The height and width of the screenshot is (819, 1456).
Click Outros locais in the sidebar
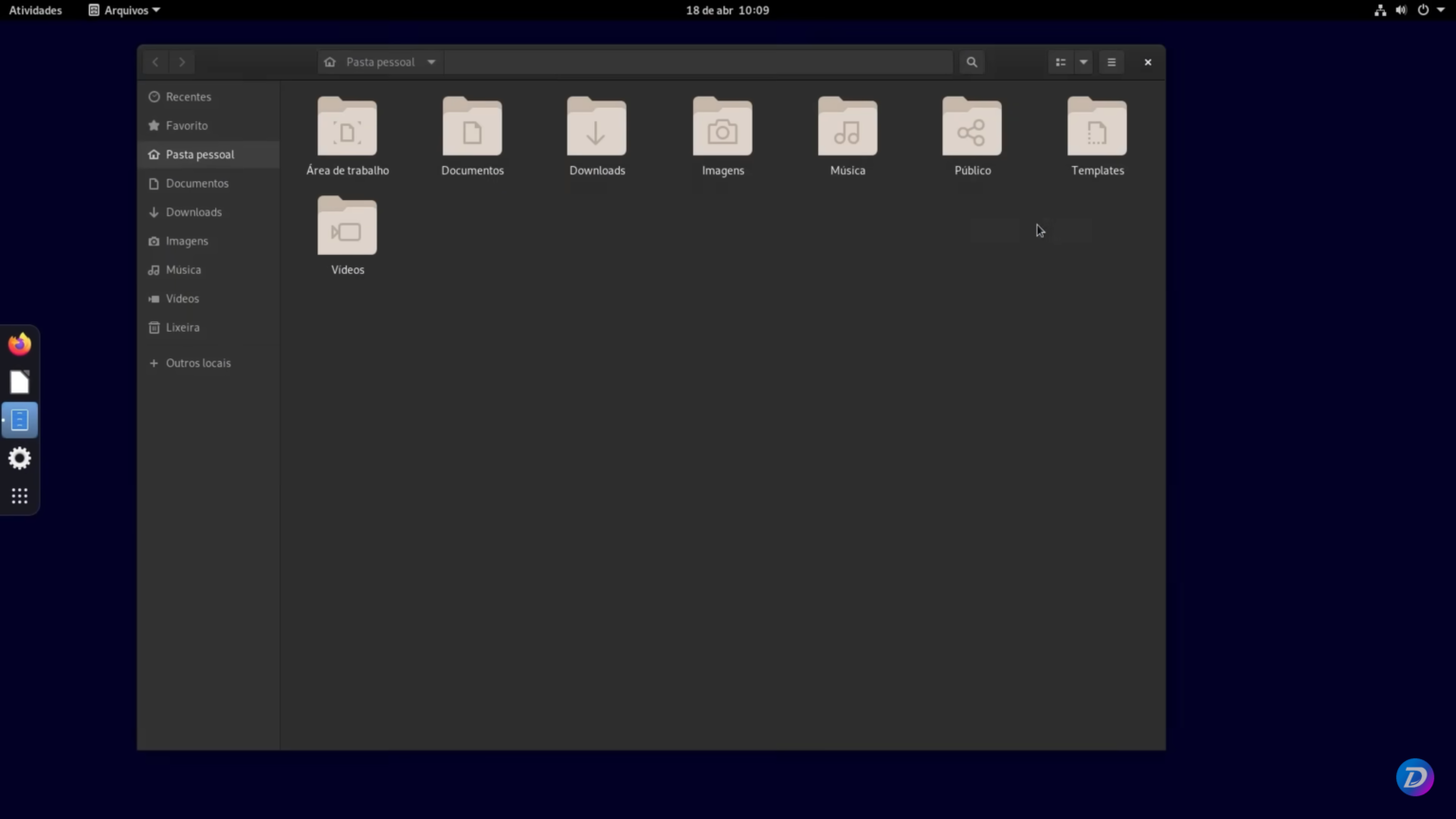[198, 362]
